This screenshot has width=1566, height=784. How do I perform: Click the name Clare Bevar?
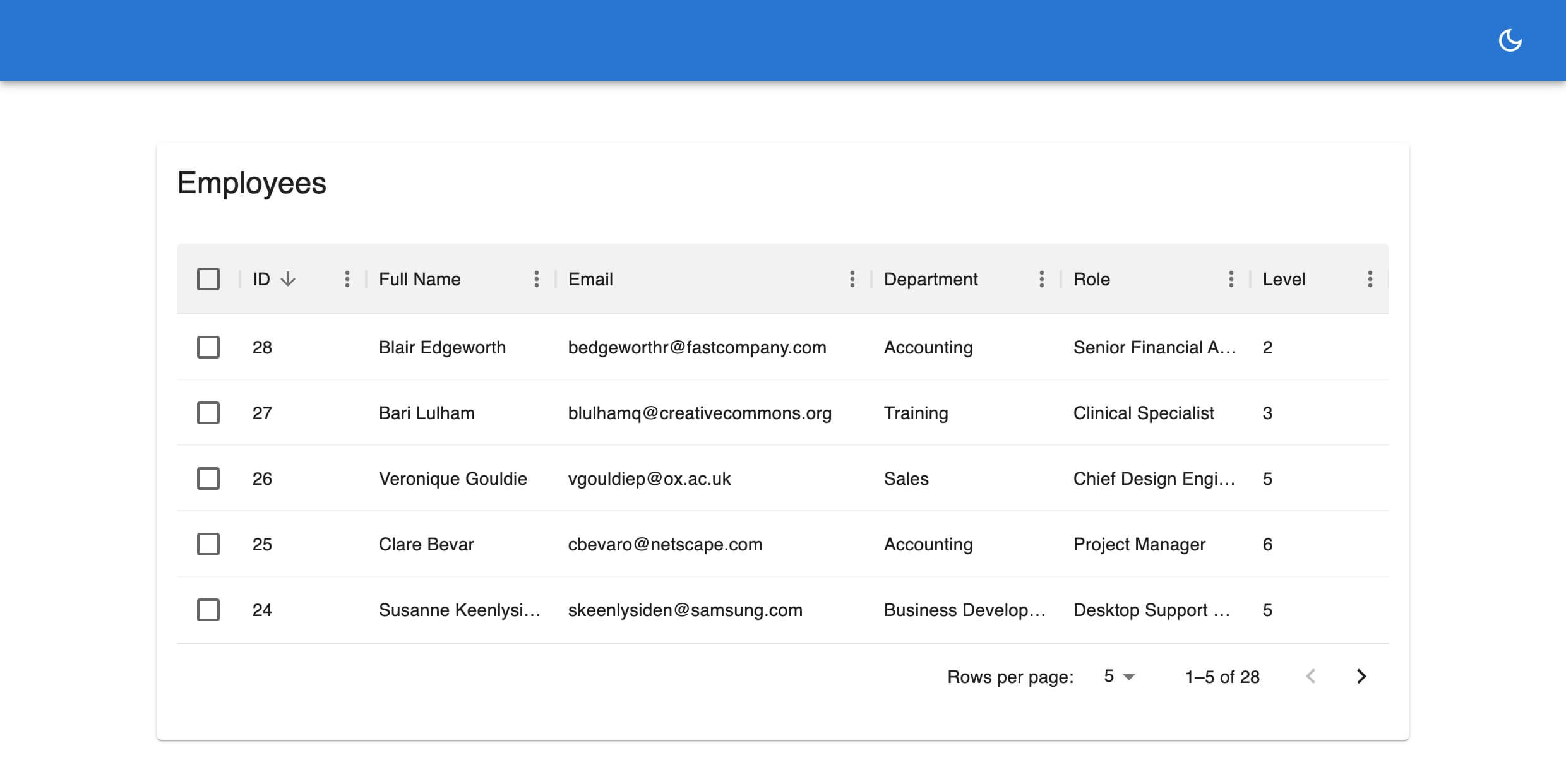point(426,544)
